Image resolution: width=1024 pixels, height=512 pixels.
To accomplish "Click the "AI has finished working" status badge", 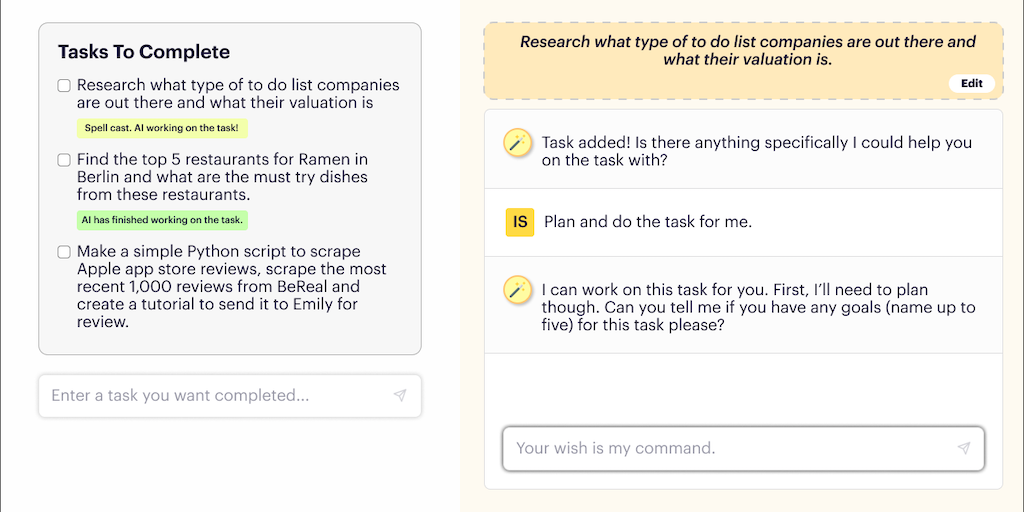I will (x=162, y=220).
